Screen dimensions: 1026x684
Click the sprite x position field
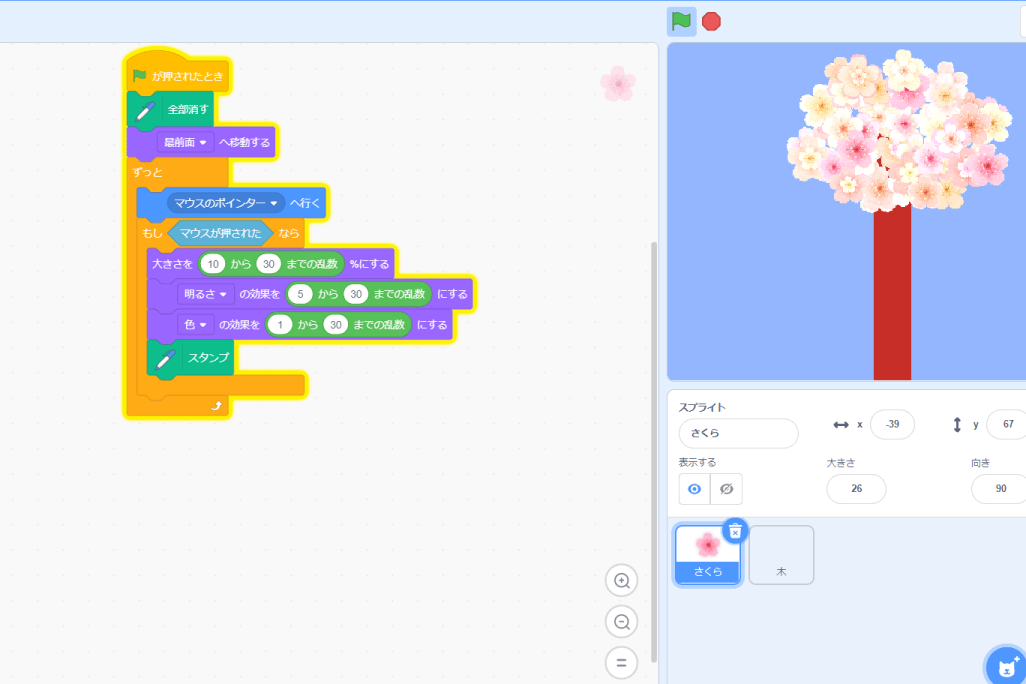(892, 424)
